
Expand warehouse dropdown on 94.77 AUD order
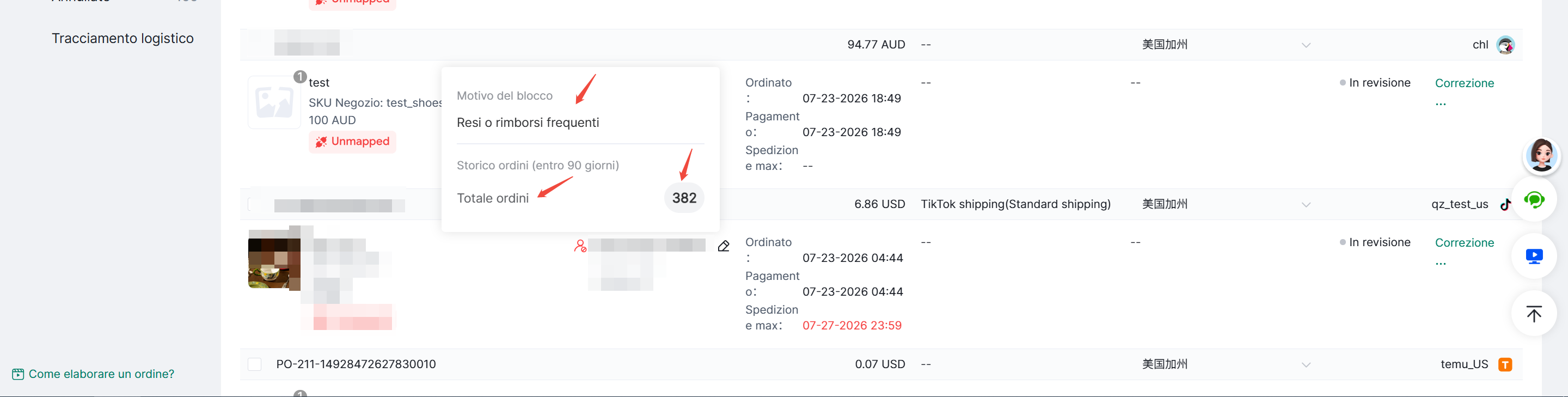pos(1306,45)
